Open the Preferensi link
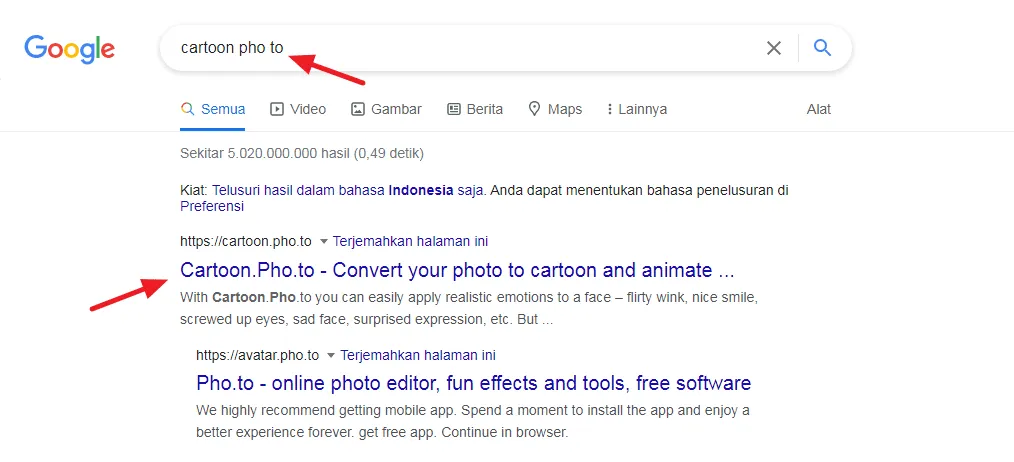Screen dimensions: 1014x462 pos(212,206)
